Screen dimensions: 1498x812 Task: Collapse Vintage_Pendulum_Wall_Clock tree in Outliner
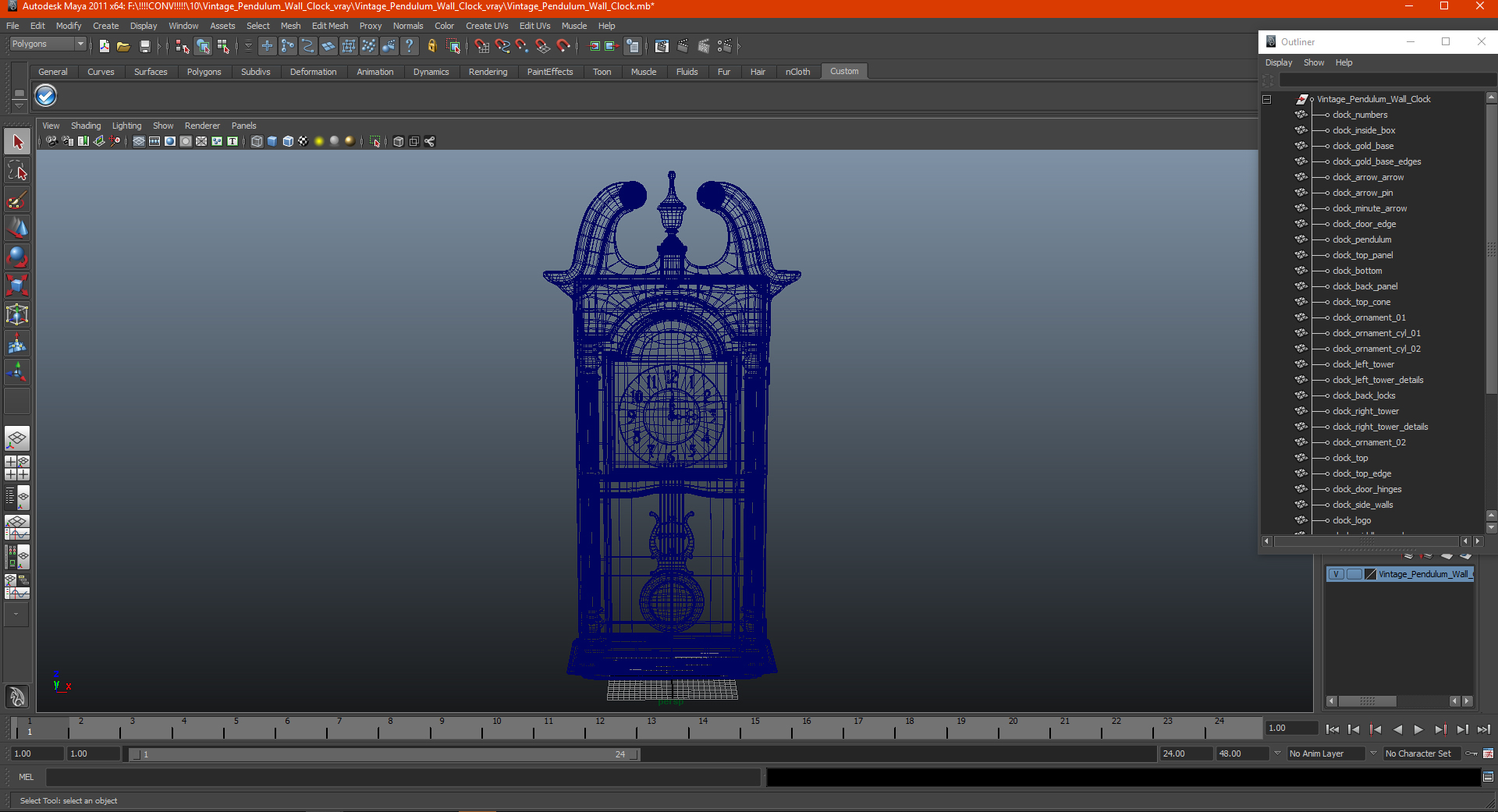[1267, 99]
